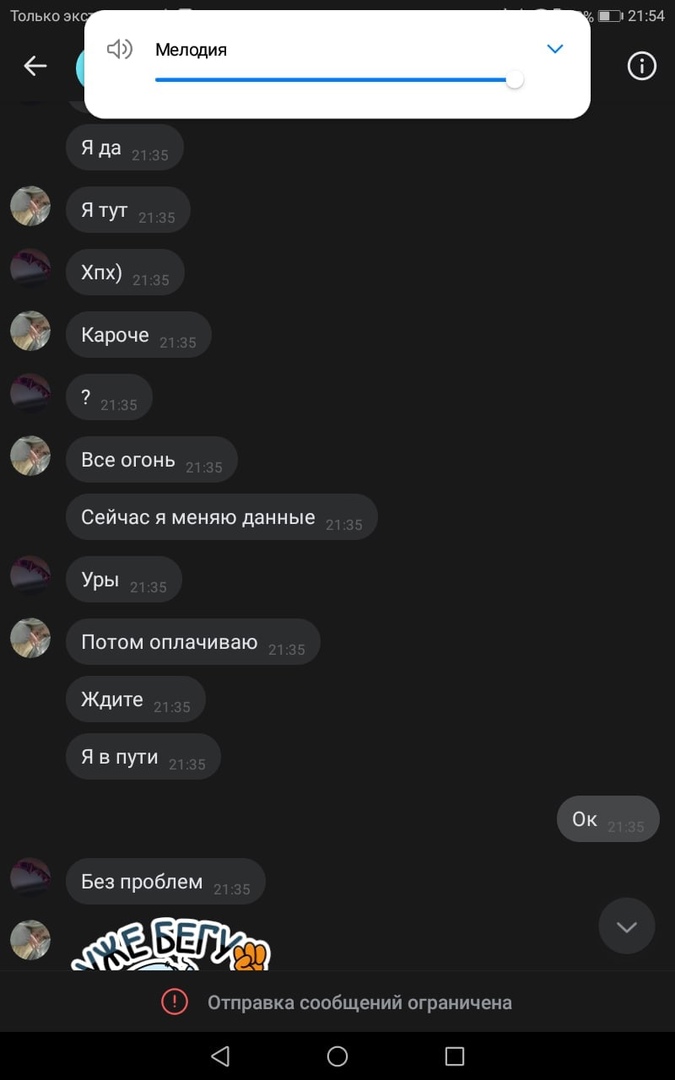This screenshot has width=675, height=1080.
Task: Tap the Android home circle button
Action: coord(338,1056)
